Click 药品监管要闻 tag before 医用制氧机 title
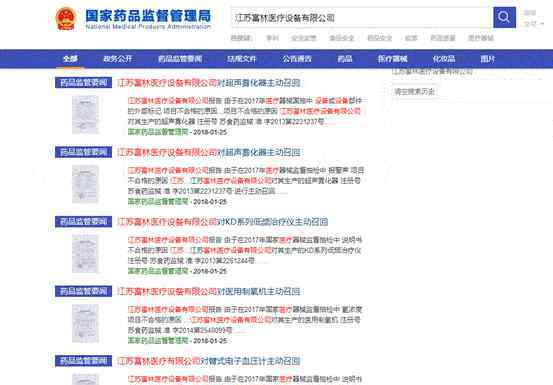The width and height of the screenshot is (553, 385). pyautogui.click(x=84, y=291)
